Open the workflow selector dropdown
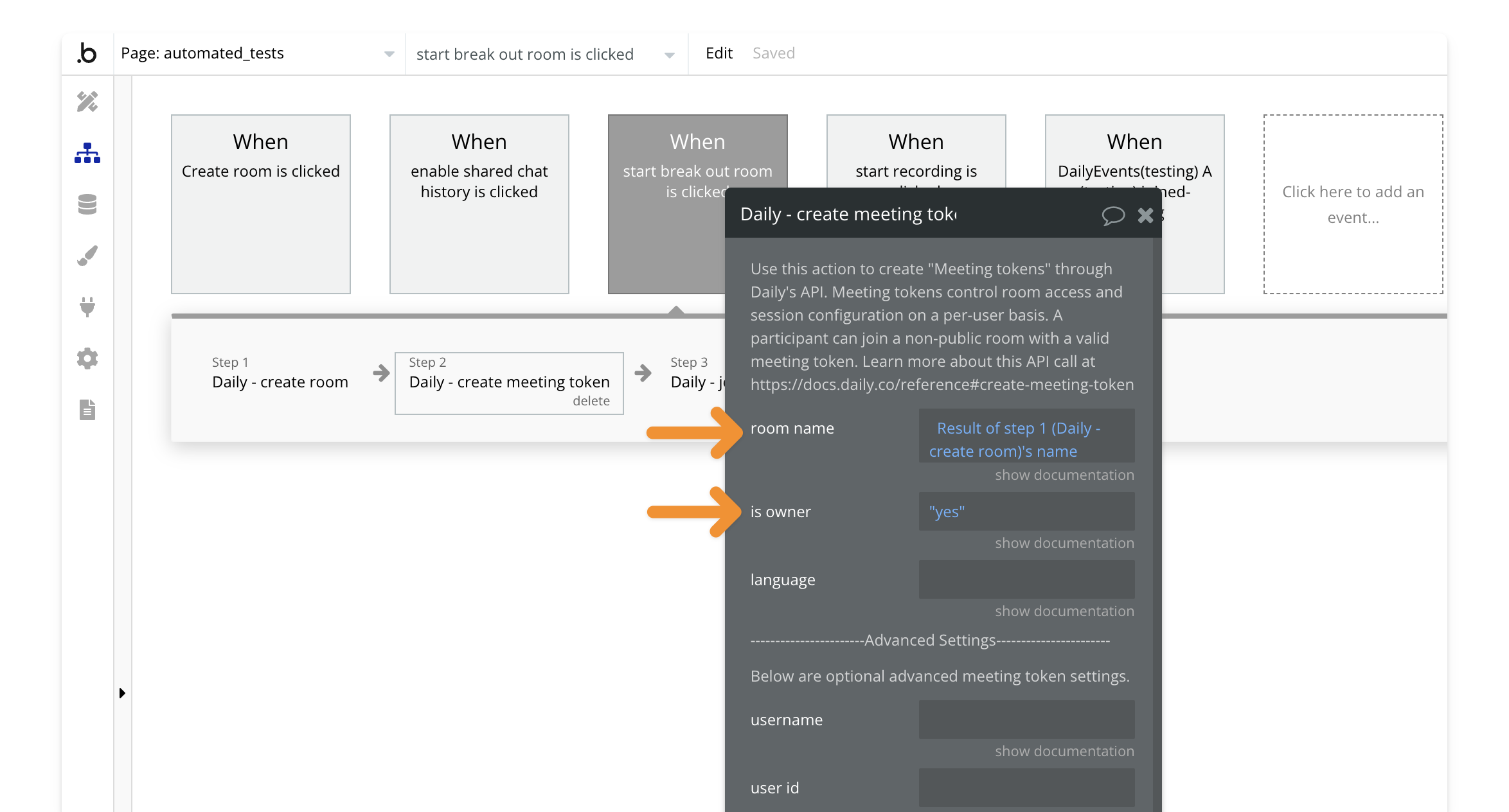 [x=546, y=54]
